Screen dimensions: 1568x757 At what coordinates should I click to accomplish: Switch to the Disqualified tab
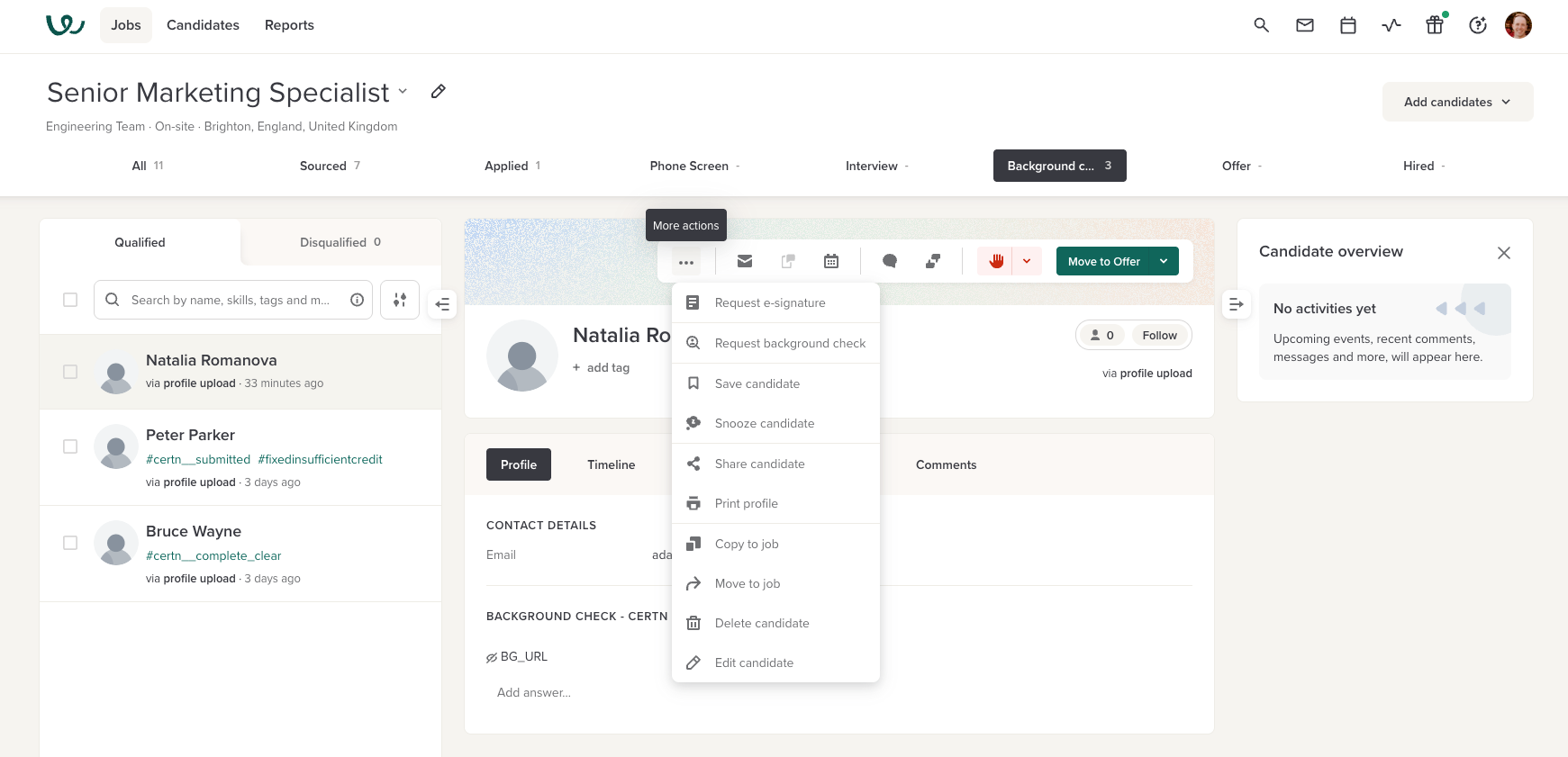pyautogui.click(x=340, y=242)
